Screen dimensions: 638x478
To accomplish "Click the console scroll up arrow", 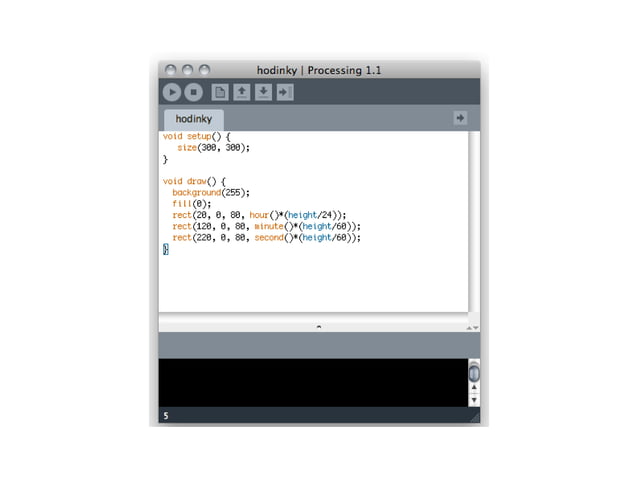I will [x=474, y=388].
